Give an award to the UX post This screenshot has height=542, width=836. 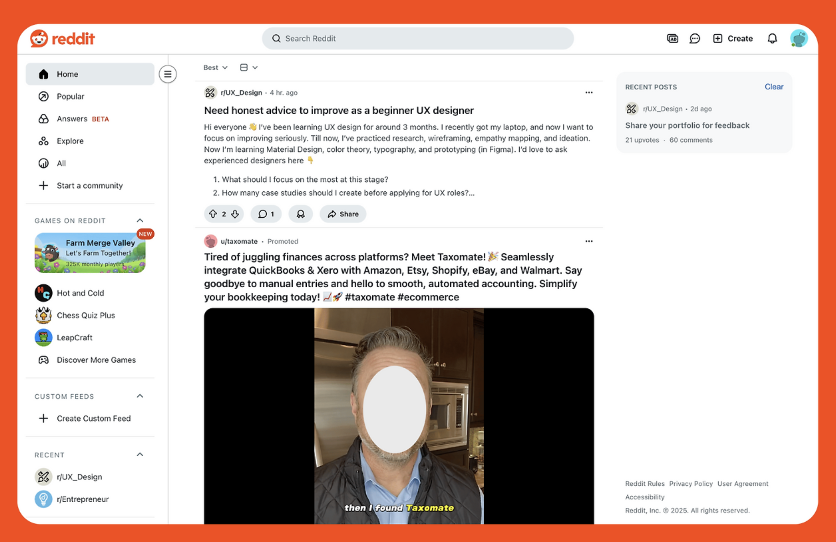pos(301,214)
